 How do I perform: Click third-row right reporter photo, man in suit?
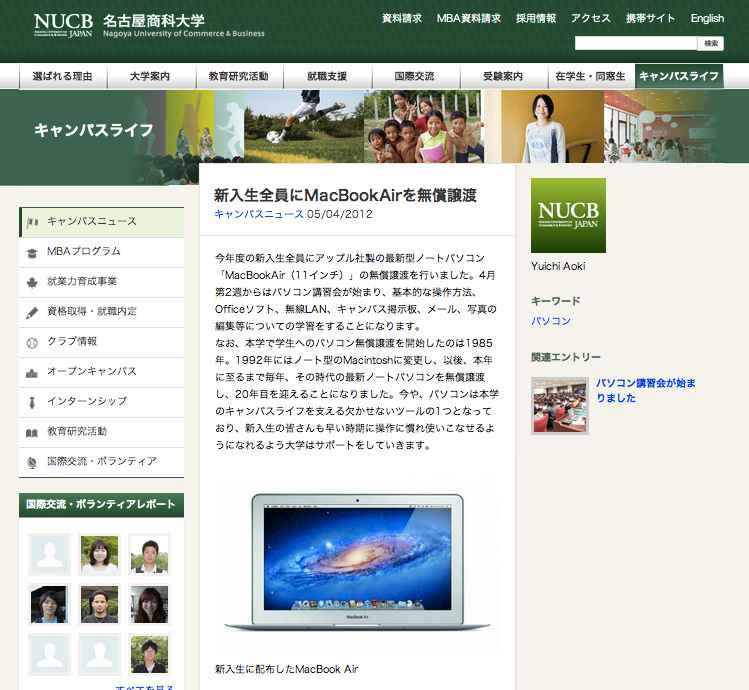pos(150,655)
